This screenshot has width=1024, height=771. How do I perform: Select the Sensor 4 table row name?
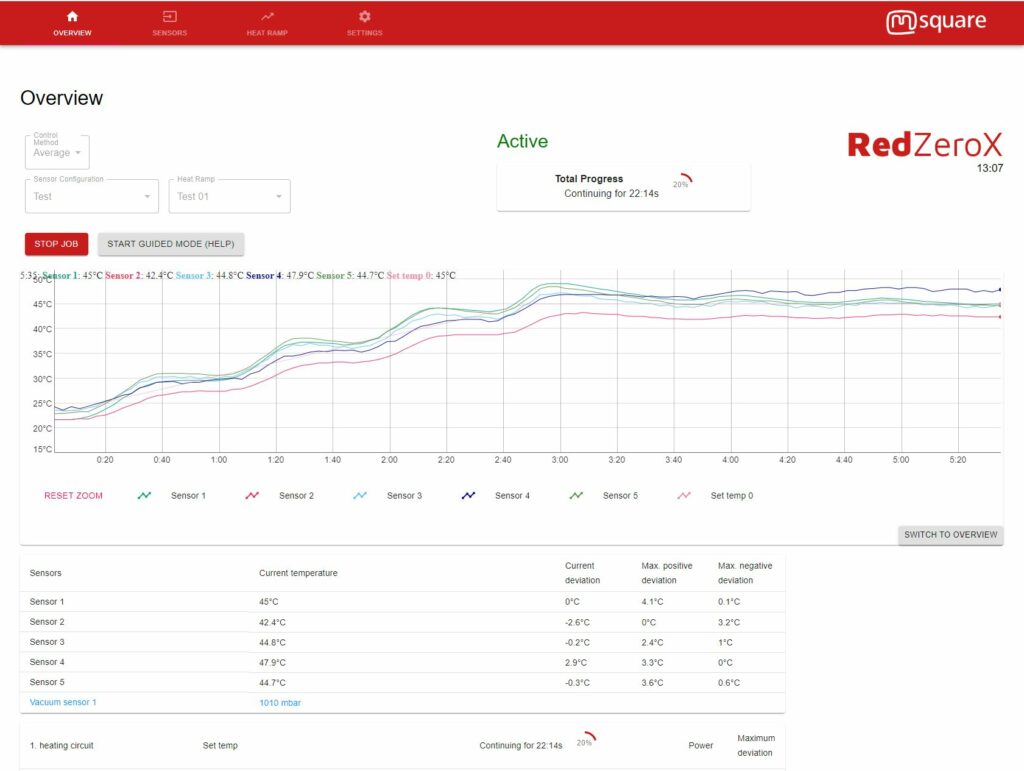click(x=47, y=663)
